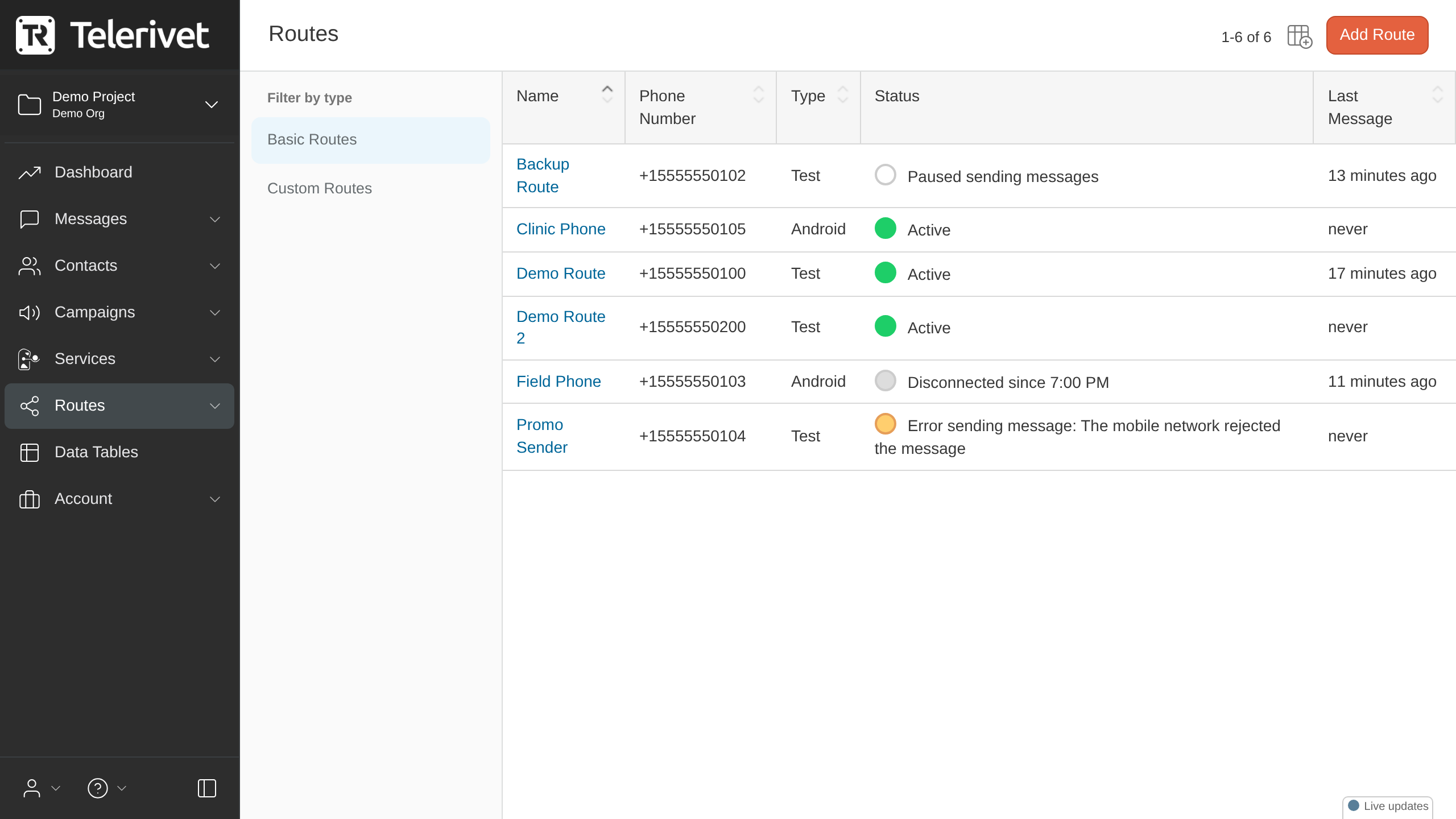Collapse the sidebar with panel icon
The width and height of the screenshot is (1456, 819).
pyautogui.click(x=207, y=788)
